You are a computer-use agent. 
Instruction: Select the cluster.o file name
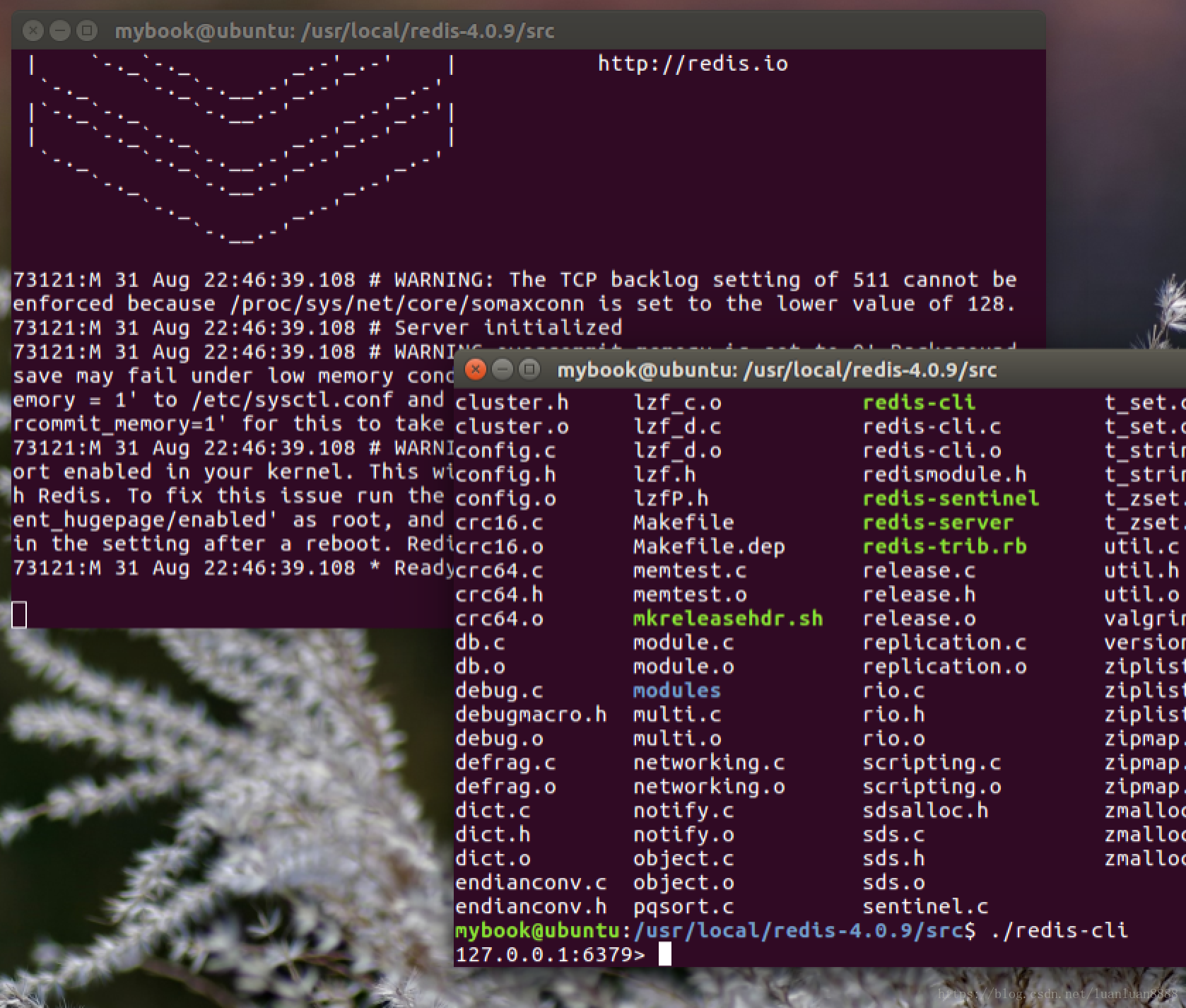click(512, 426)
